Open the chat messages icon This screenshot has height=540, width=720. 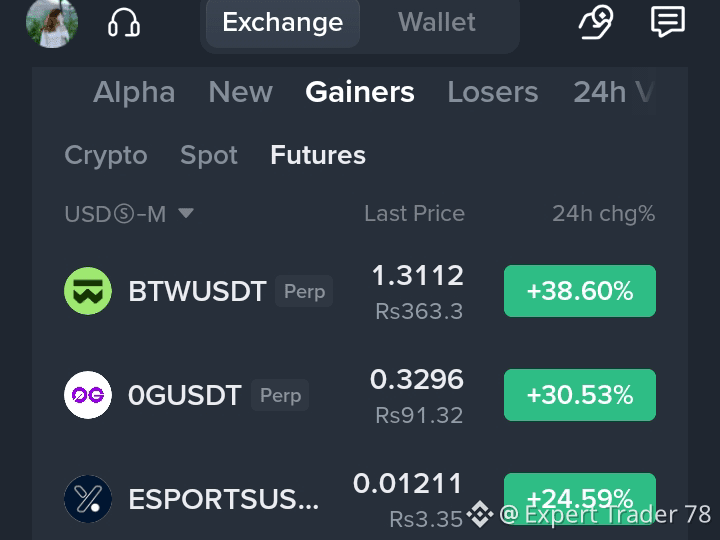(x=668, y=22)
